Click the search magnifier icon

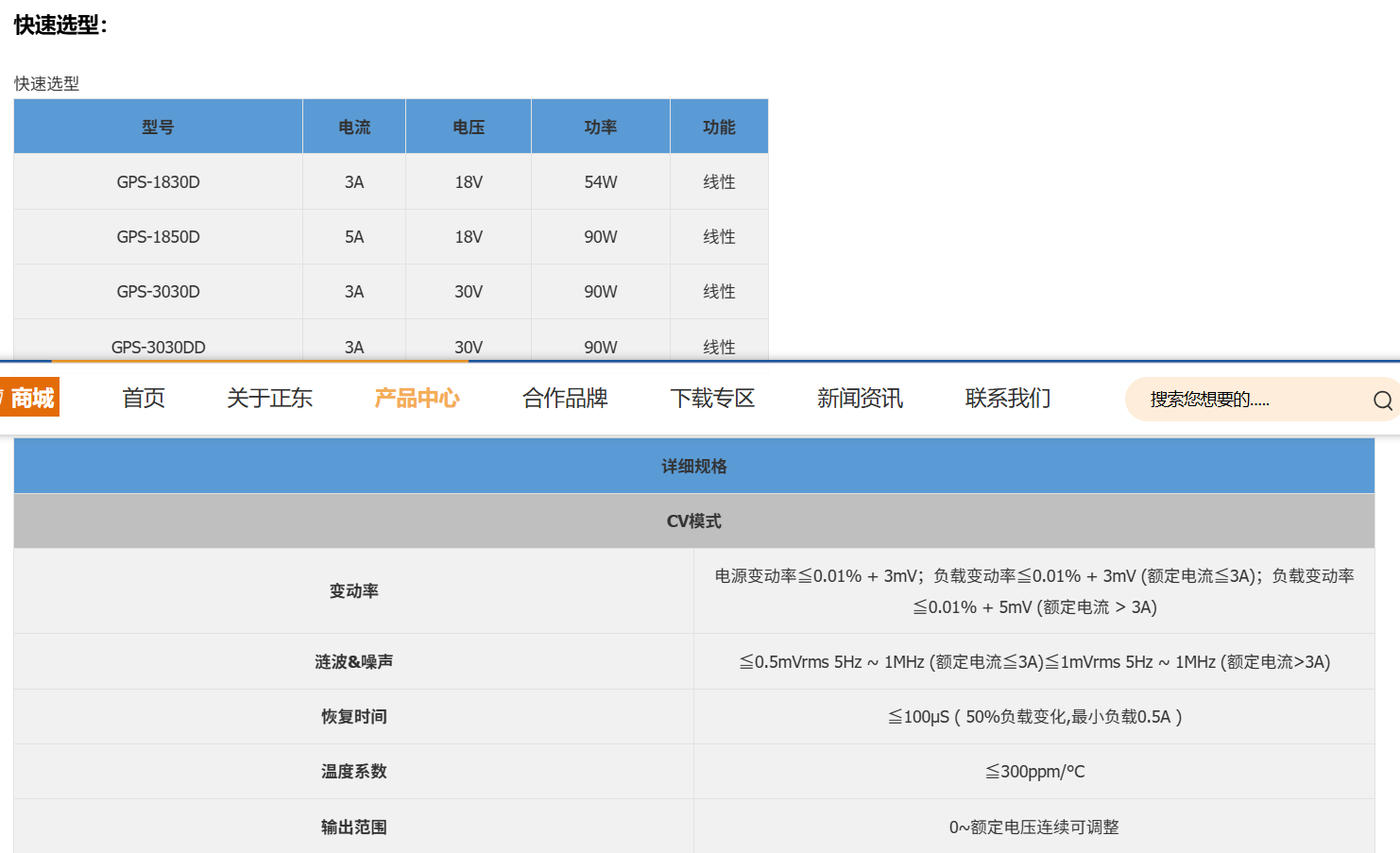[1383, 400]
